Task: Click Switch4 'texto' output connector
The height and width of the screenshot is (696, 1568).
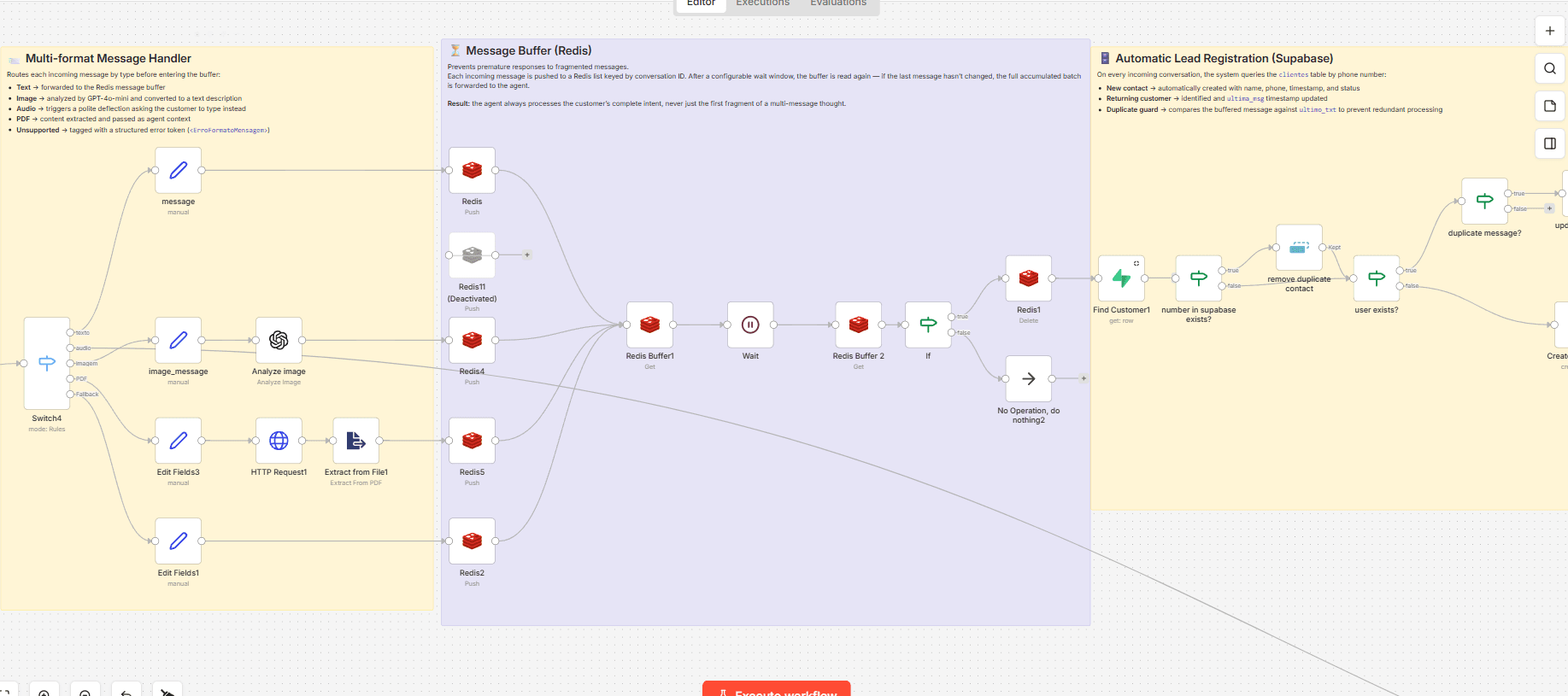Action: pos(70,332)
